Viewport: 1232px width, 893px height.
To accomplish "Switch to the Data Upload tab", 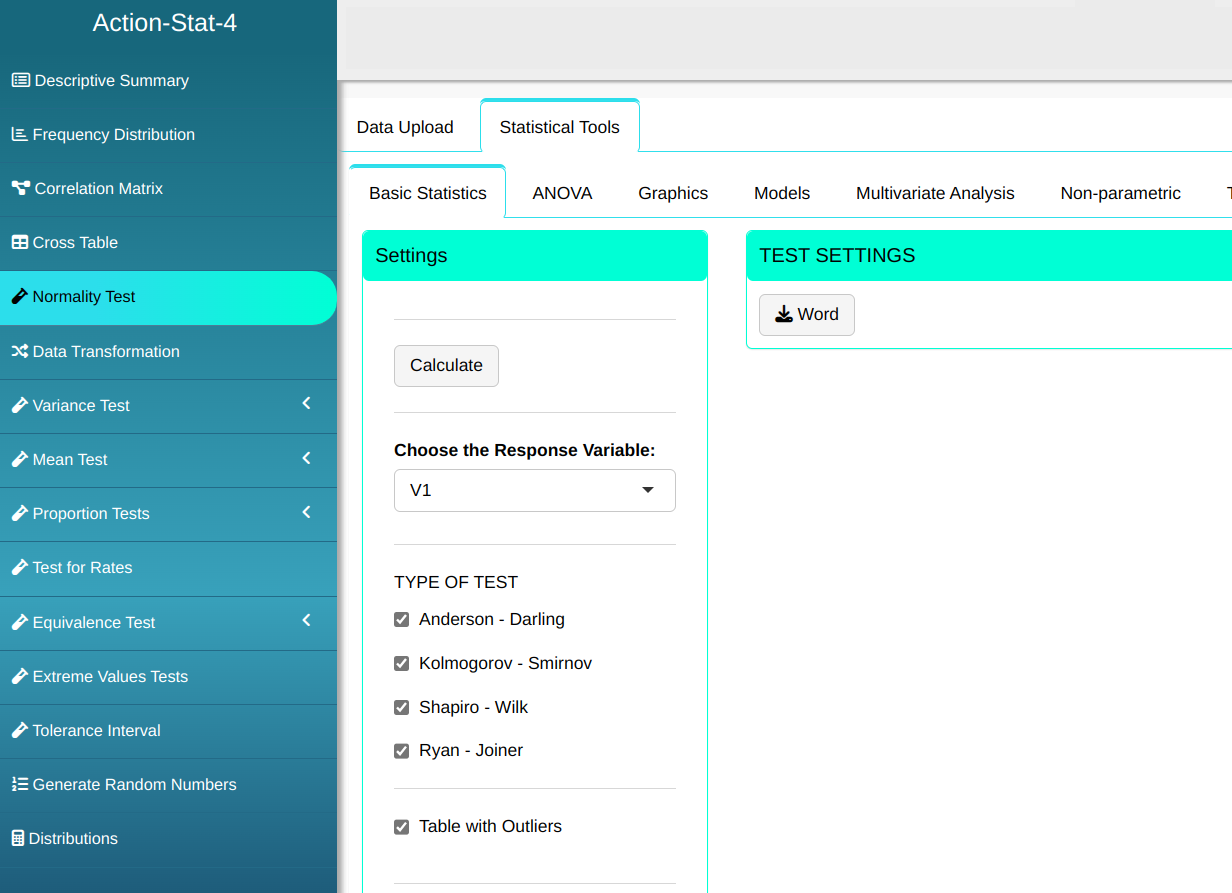I will pos(405,127).
